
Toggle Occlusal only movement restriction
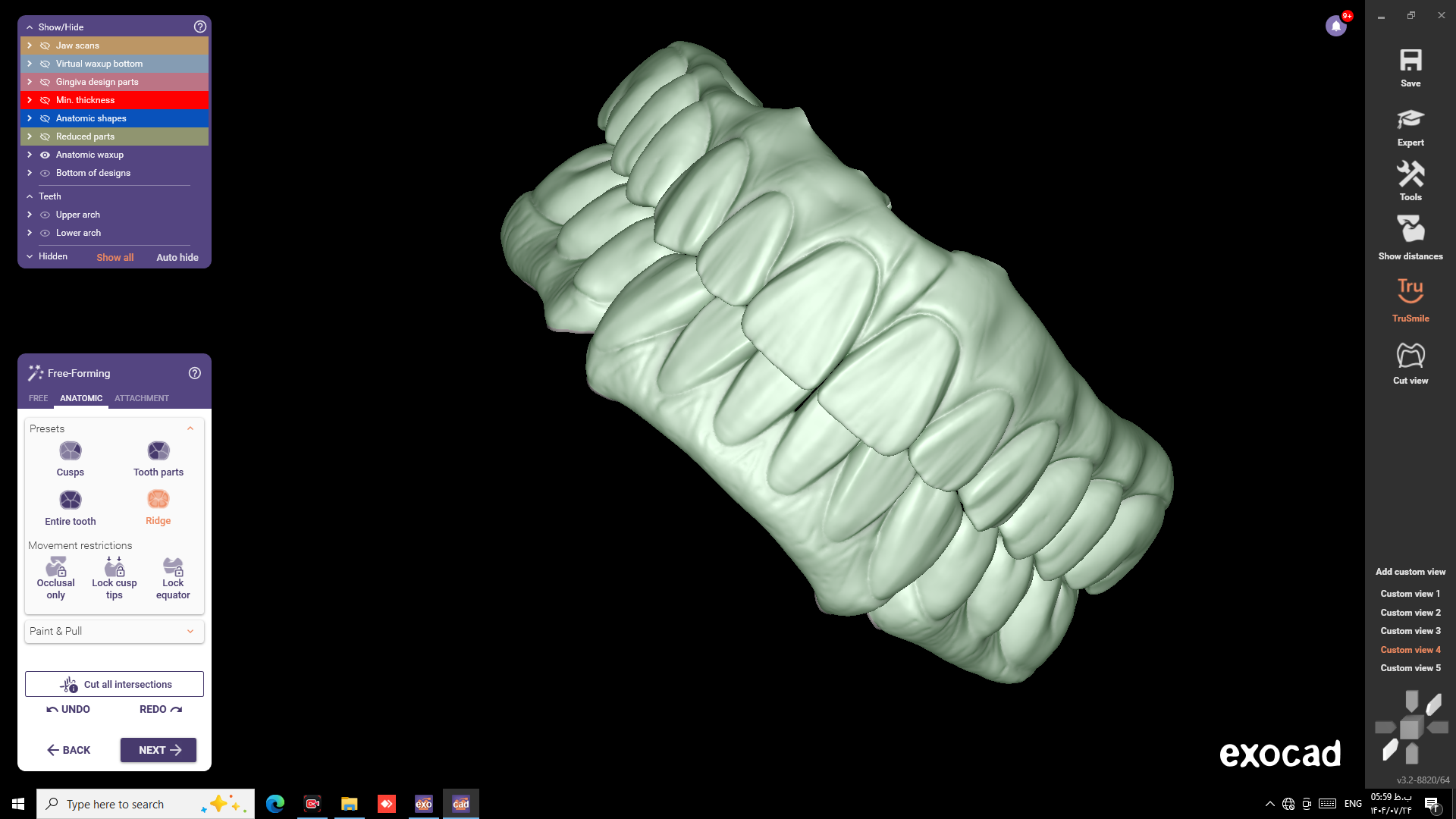point(56,567)
